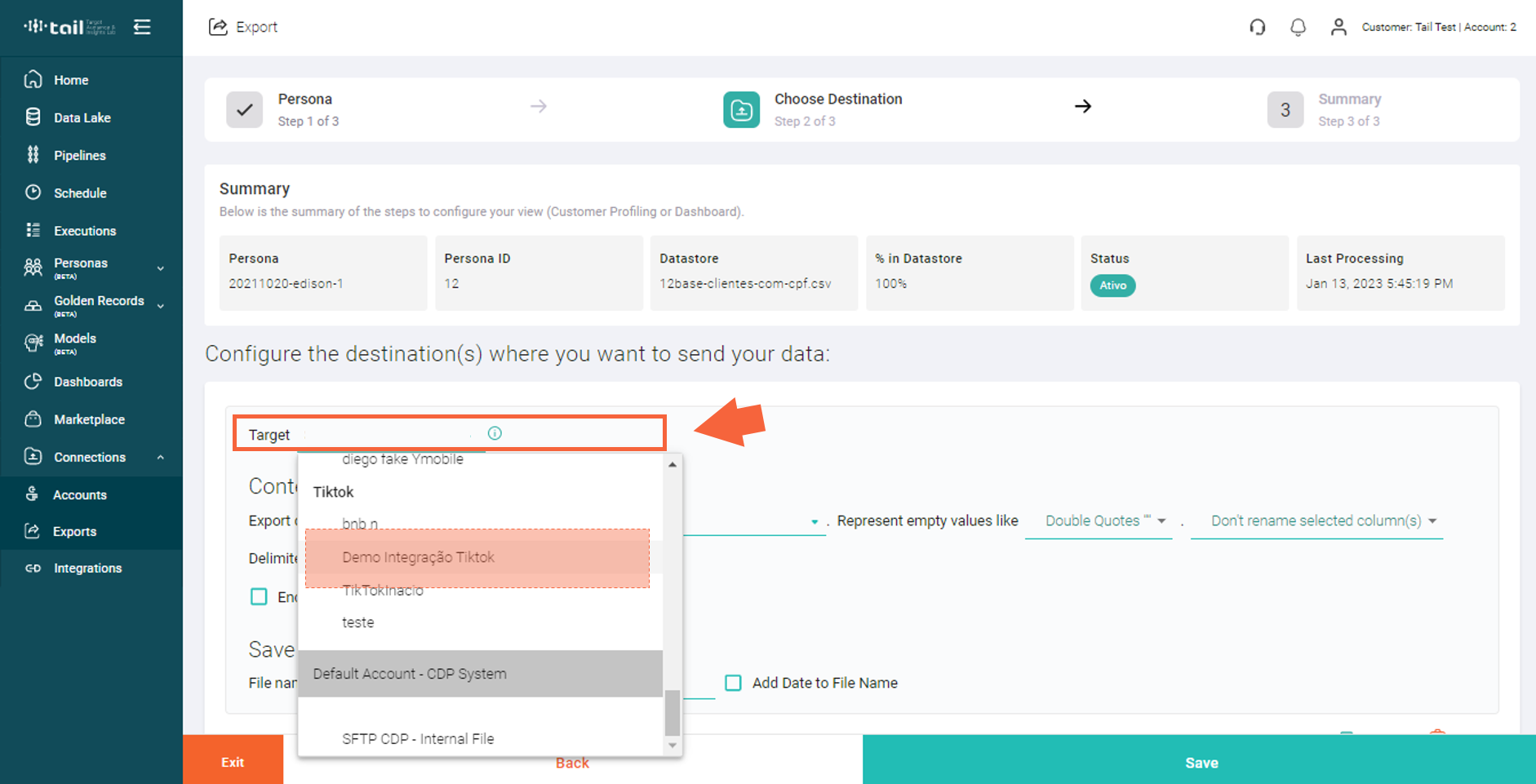Select 'TikTokInacio' option

click(383, 591)
